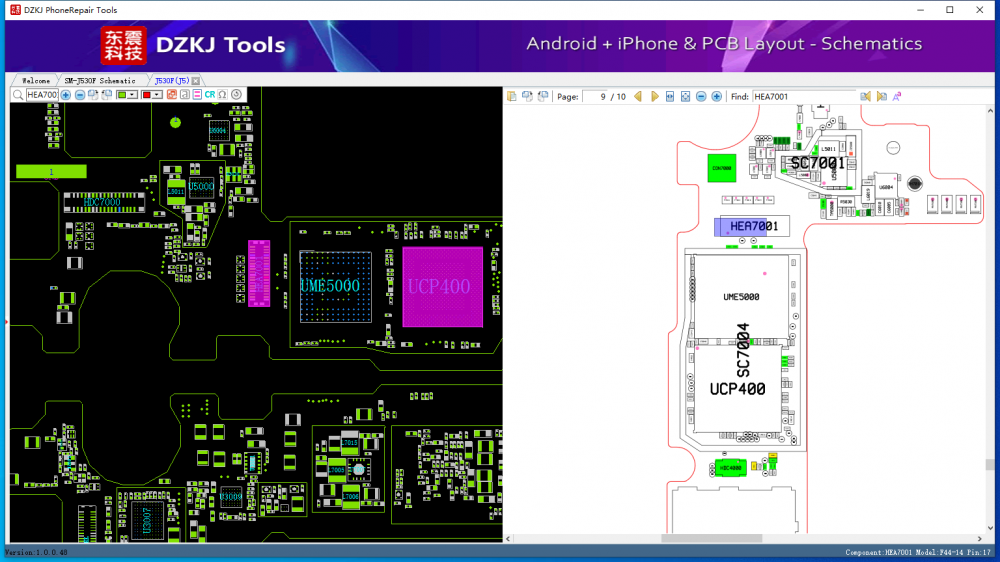Zoom out the schematic page
Screen dimensions: 1000x562
[x=701, y=96]
